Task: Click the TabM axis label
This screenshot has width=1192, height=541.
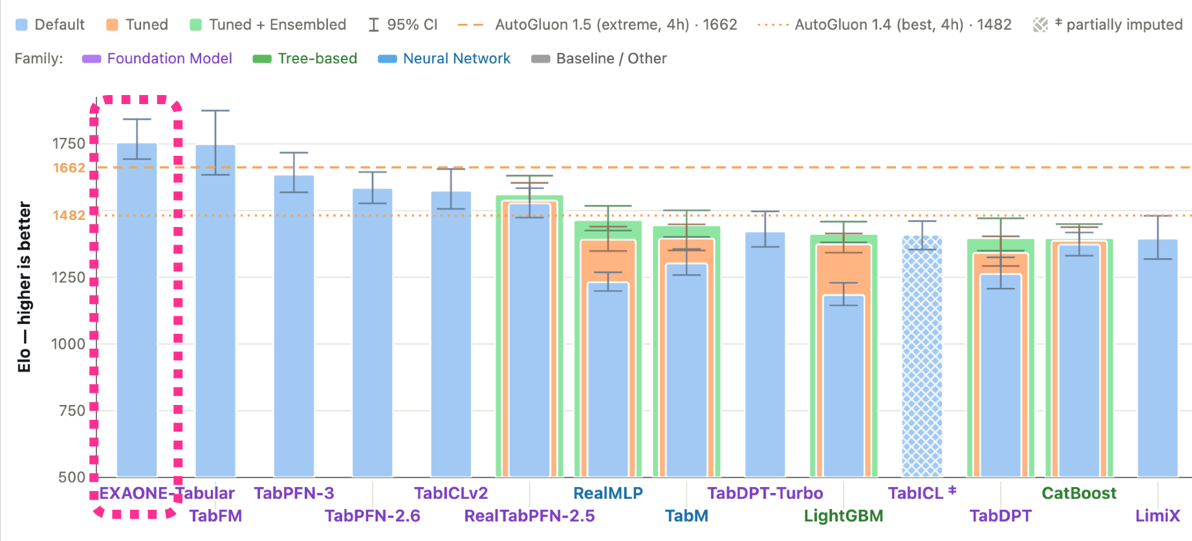Action: pyautogui.click(x=686, y=517)
